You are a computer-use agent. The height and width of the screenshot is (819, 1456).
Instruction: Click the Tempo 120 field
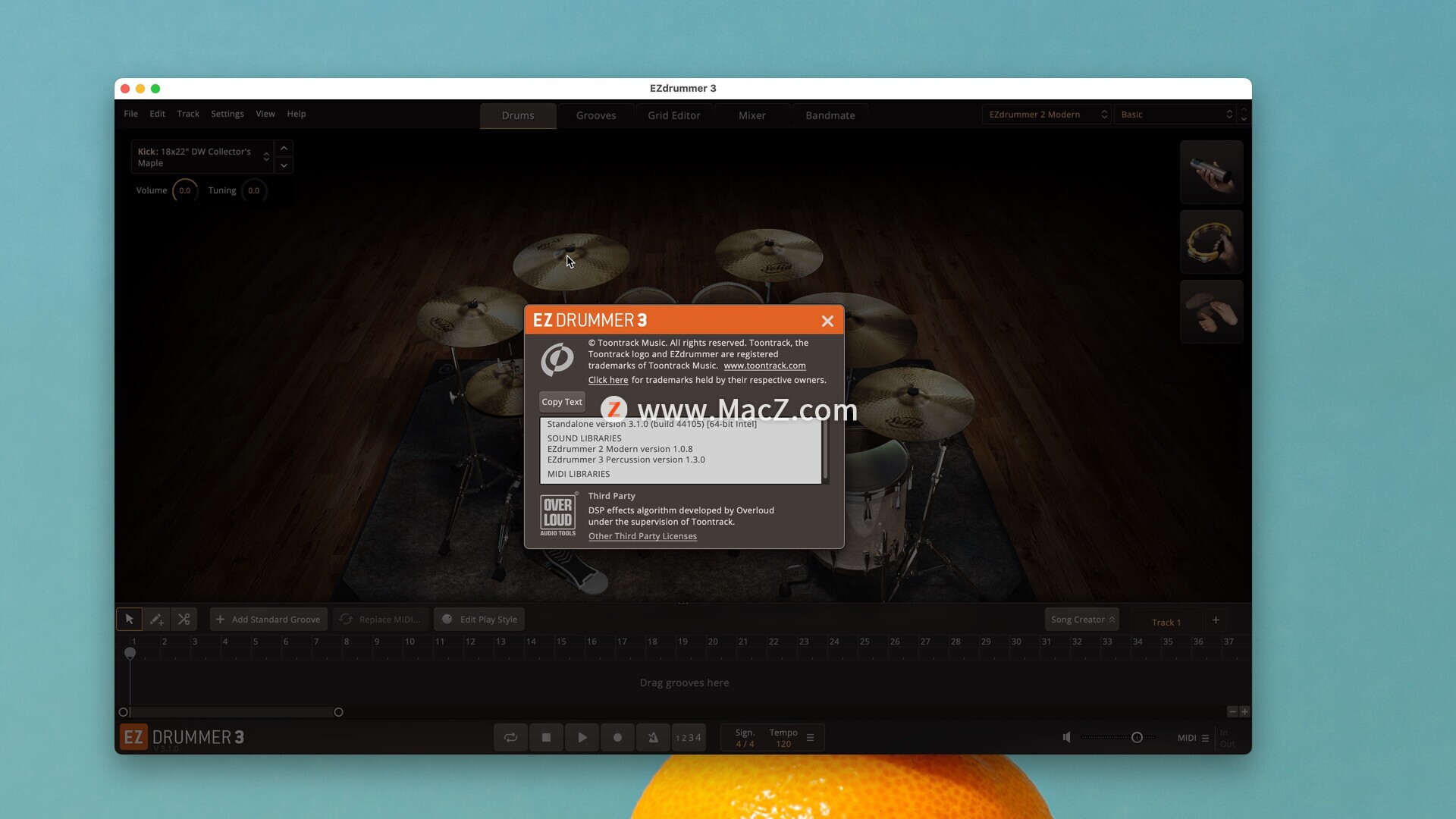pyautogui.click(x=783, y=738)
